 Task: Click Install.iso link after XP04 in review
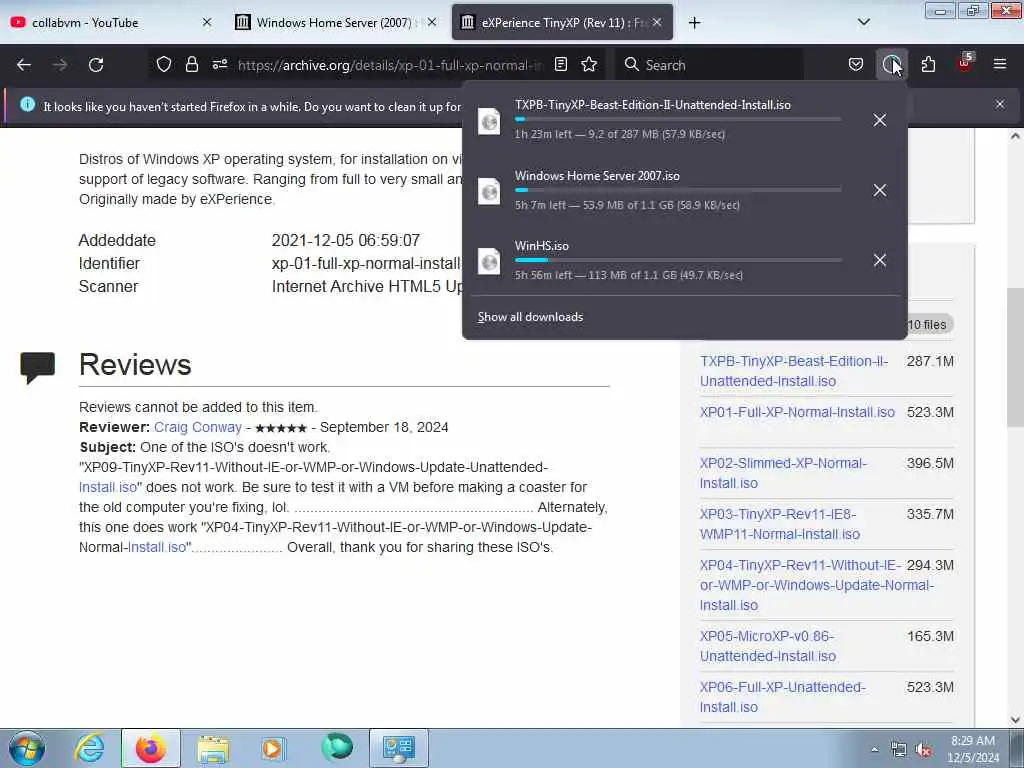tap(157, 547)
